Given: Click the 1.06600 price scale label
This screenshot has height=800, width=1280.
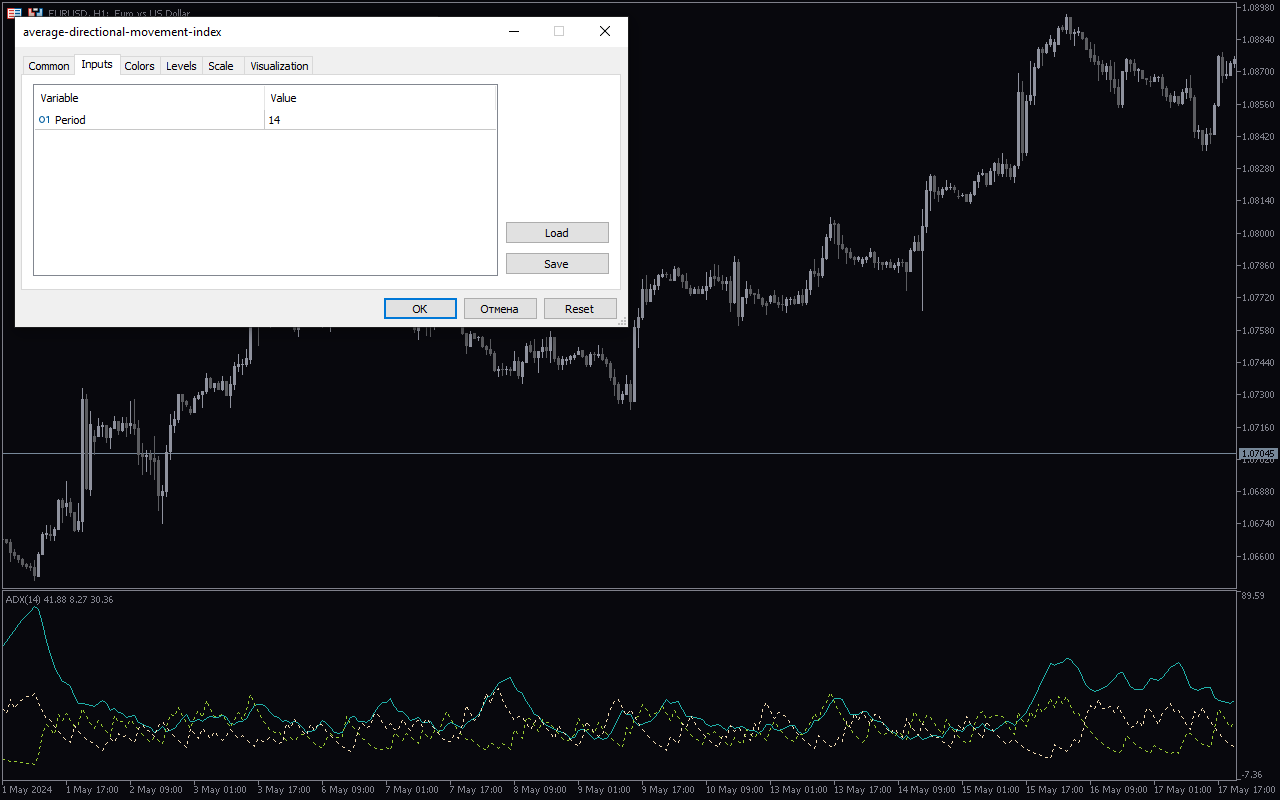Looking at the screenshot, I should [x=1257, y=556].
